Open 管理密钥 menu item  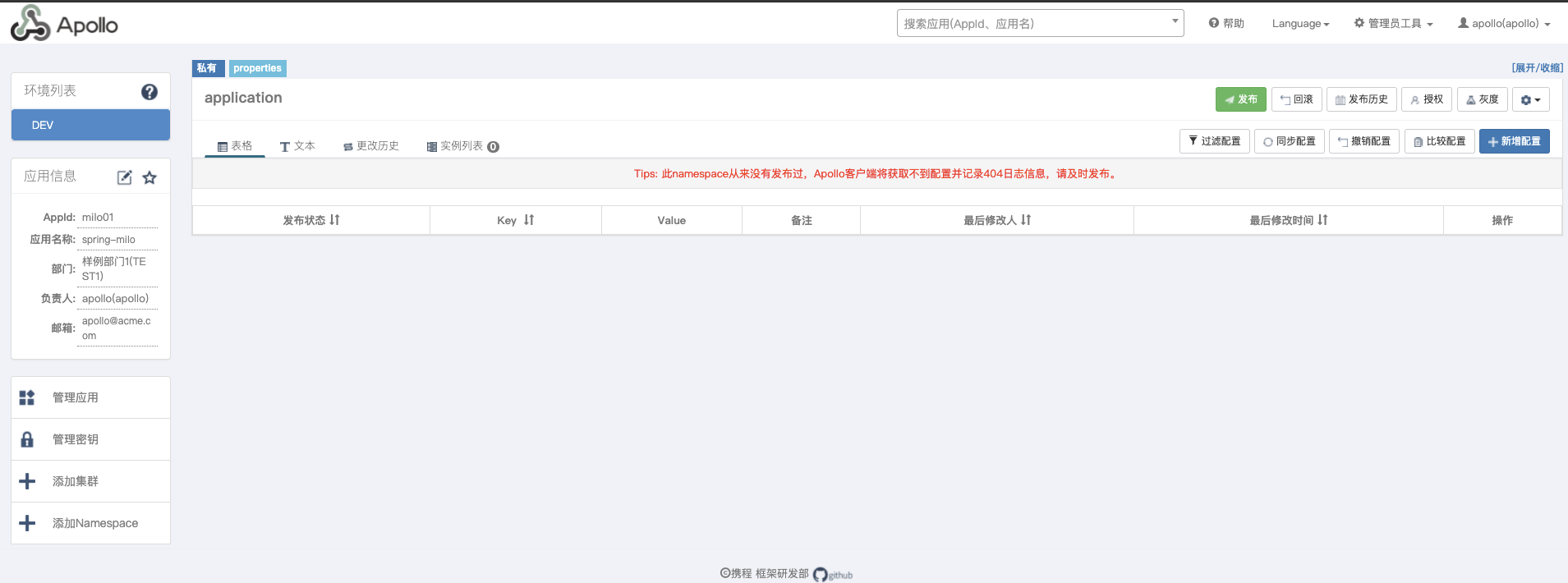(x=90, y=439)
